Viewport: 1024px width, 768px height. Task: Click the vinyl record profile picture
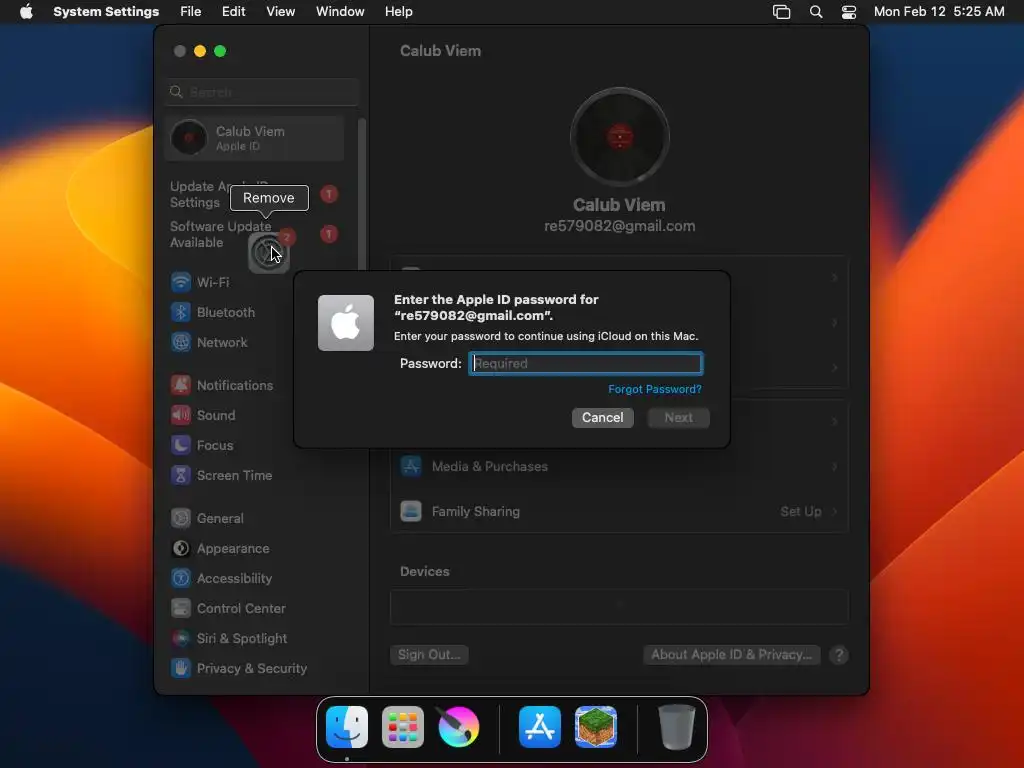click(x=620, y=137)
